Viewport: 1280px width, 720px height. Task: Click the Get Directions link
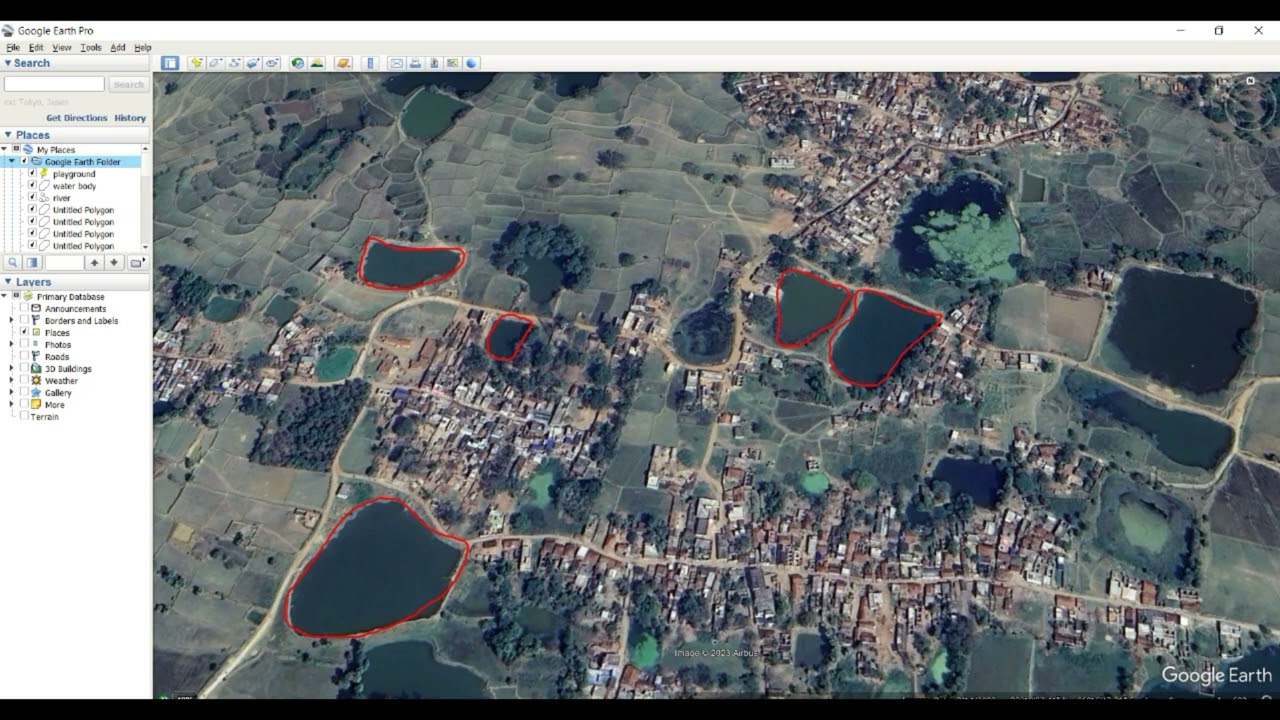(x=77, y=118)
